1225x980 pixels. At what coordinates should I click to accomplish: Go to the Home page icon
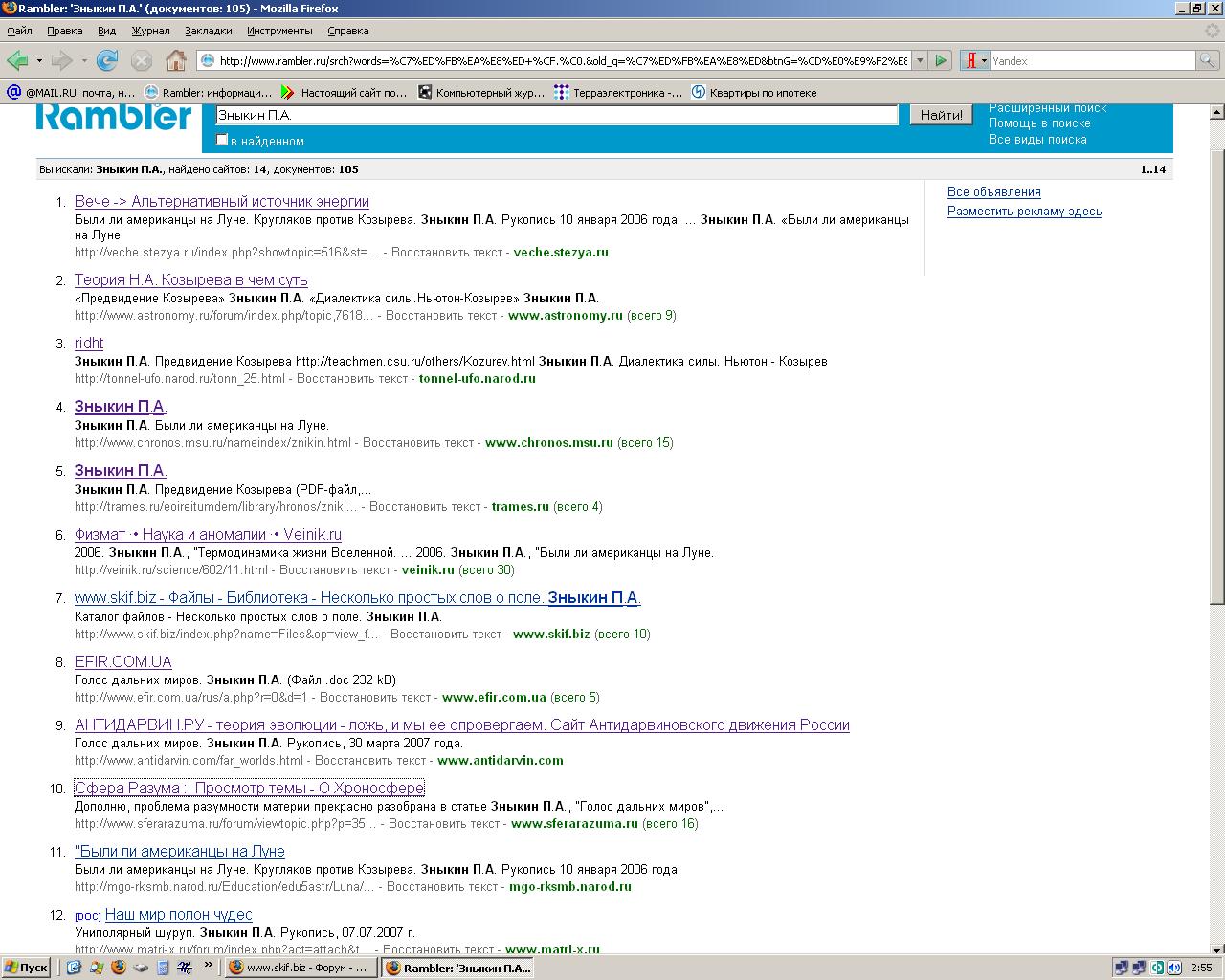[175, 61]
